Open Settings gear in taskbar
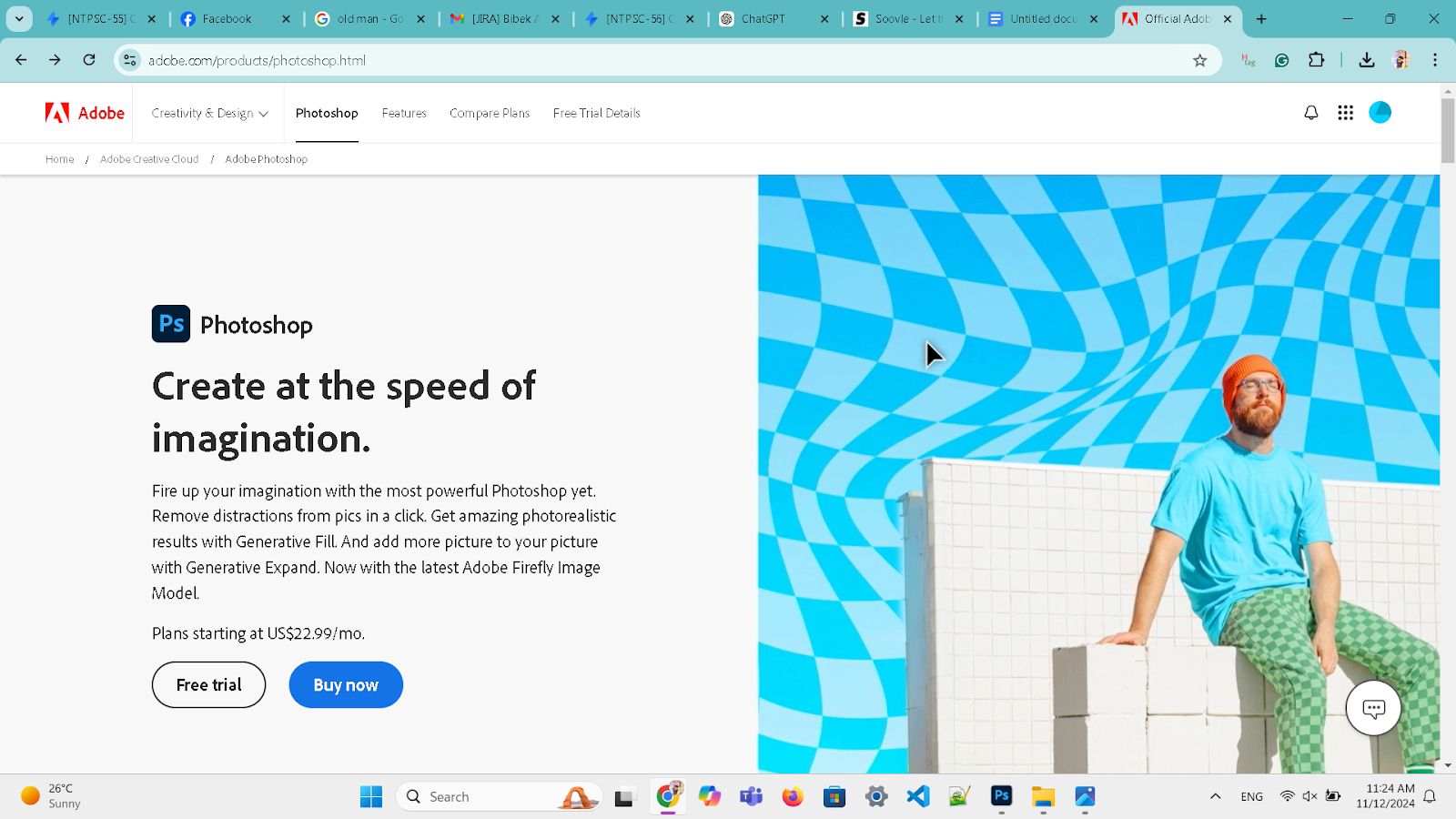This screenshot has height=819, width=1456. 876,796
